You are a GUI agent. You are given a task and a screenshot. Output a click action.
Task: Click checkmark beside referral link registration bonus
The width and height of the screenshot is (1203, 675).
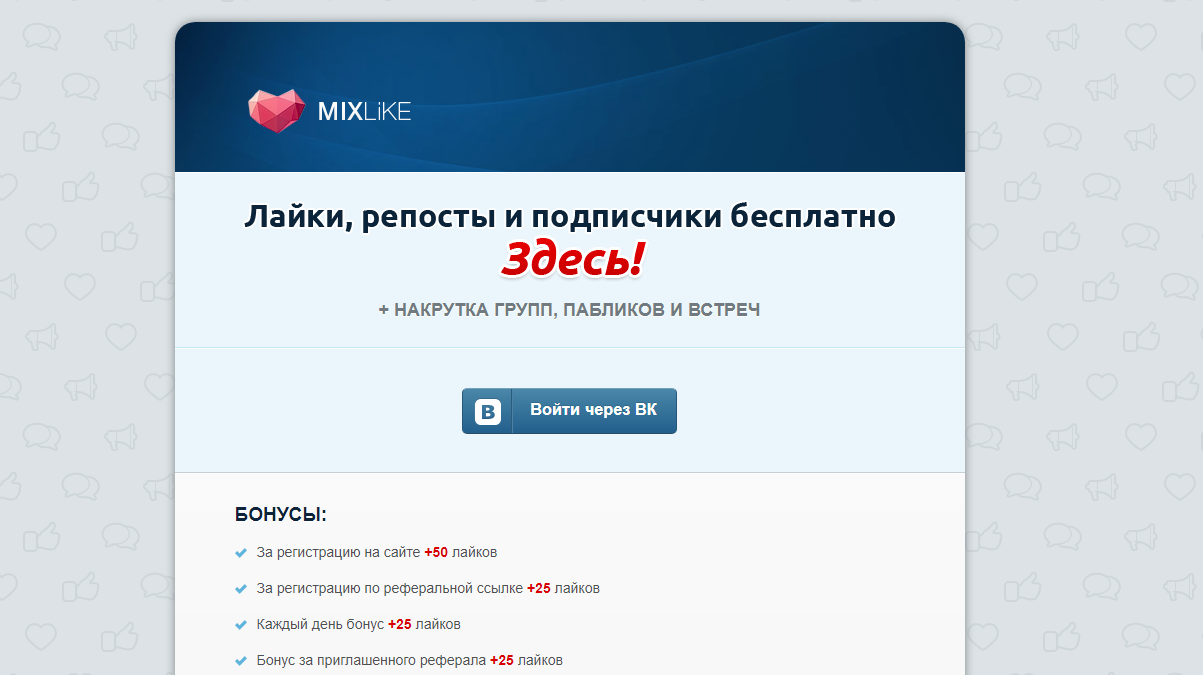(240, 589)
